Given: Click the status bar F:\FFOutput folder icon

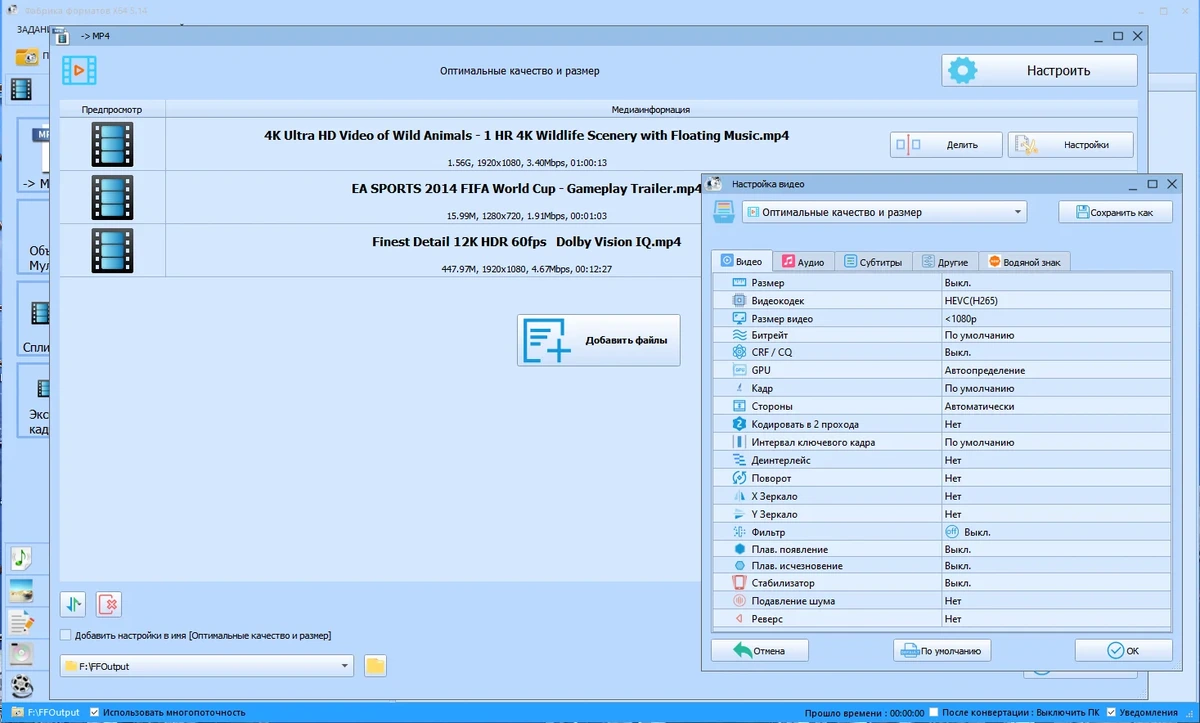Looking at the screenshot, I should 15,712.
